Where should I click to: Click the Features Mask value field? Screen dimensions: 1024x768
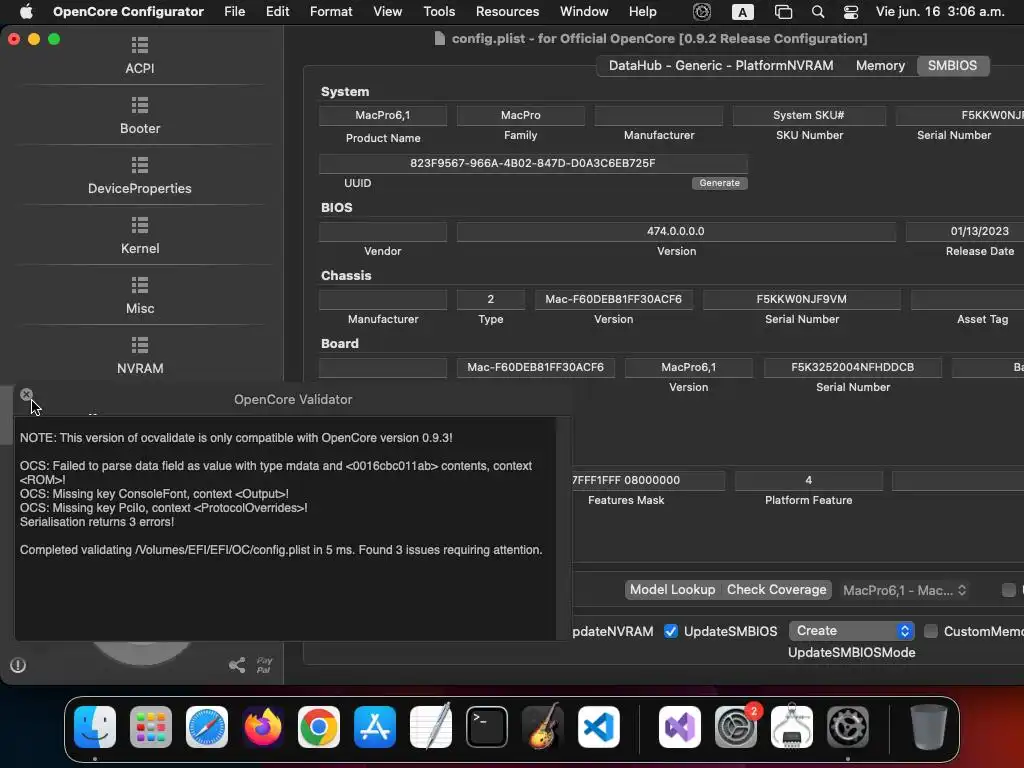click(x=648, y=480)
